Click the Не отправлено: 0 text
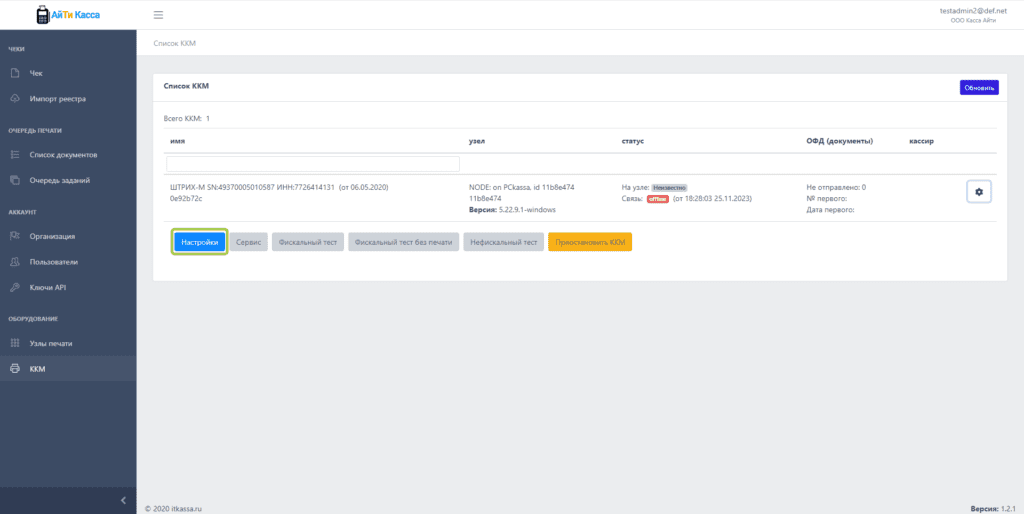Image resolution: width=1024 pixels, height=514 pixels. [x=836, y=187]
